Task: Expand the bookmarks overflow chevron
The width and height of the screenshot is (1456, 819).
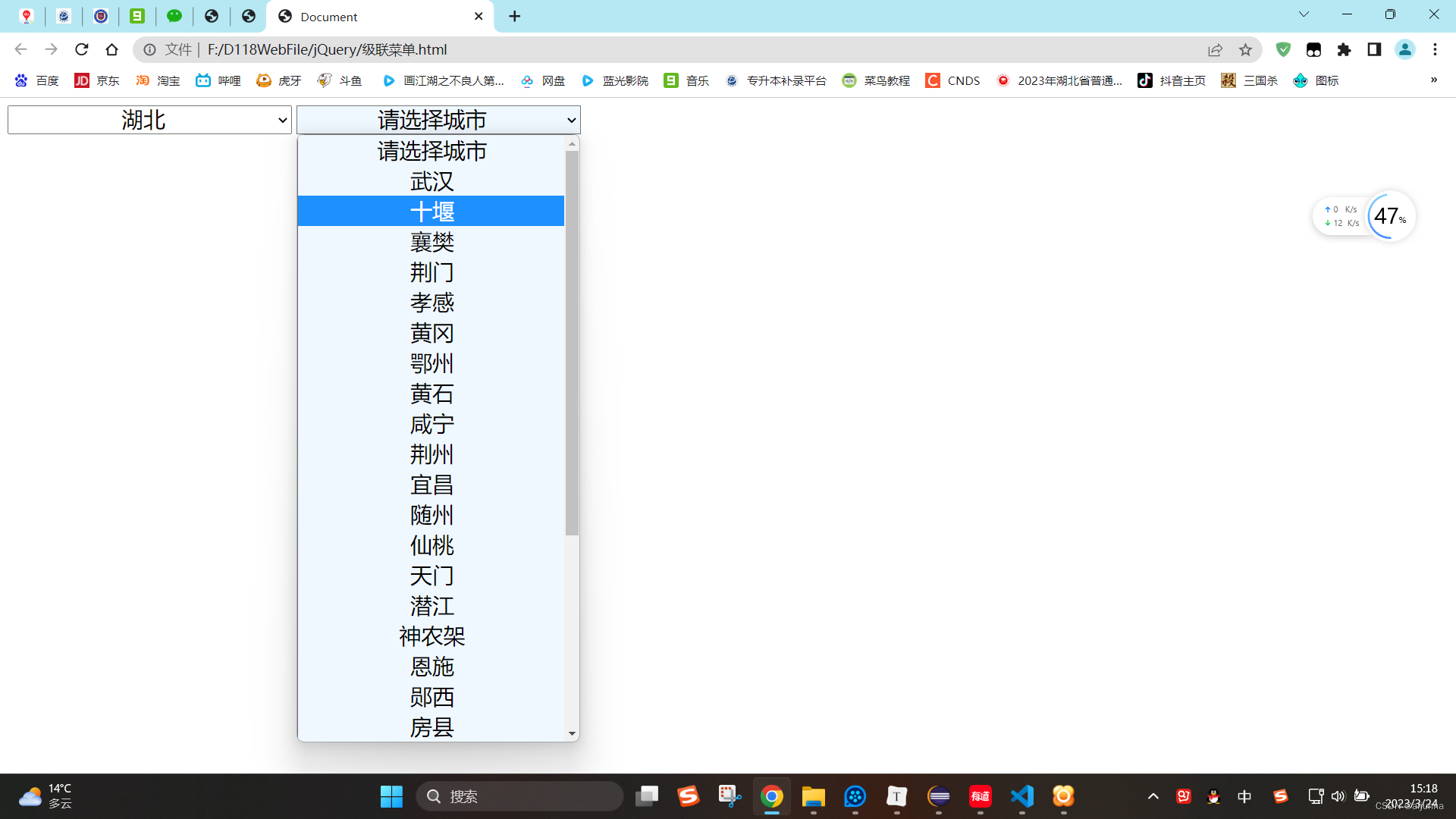Action: (x=1433, y=80)
